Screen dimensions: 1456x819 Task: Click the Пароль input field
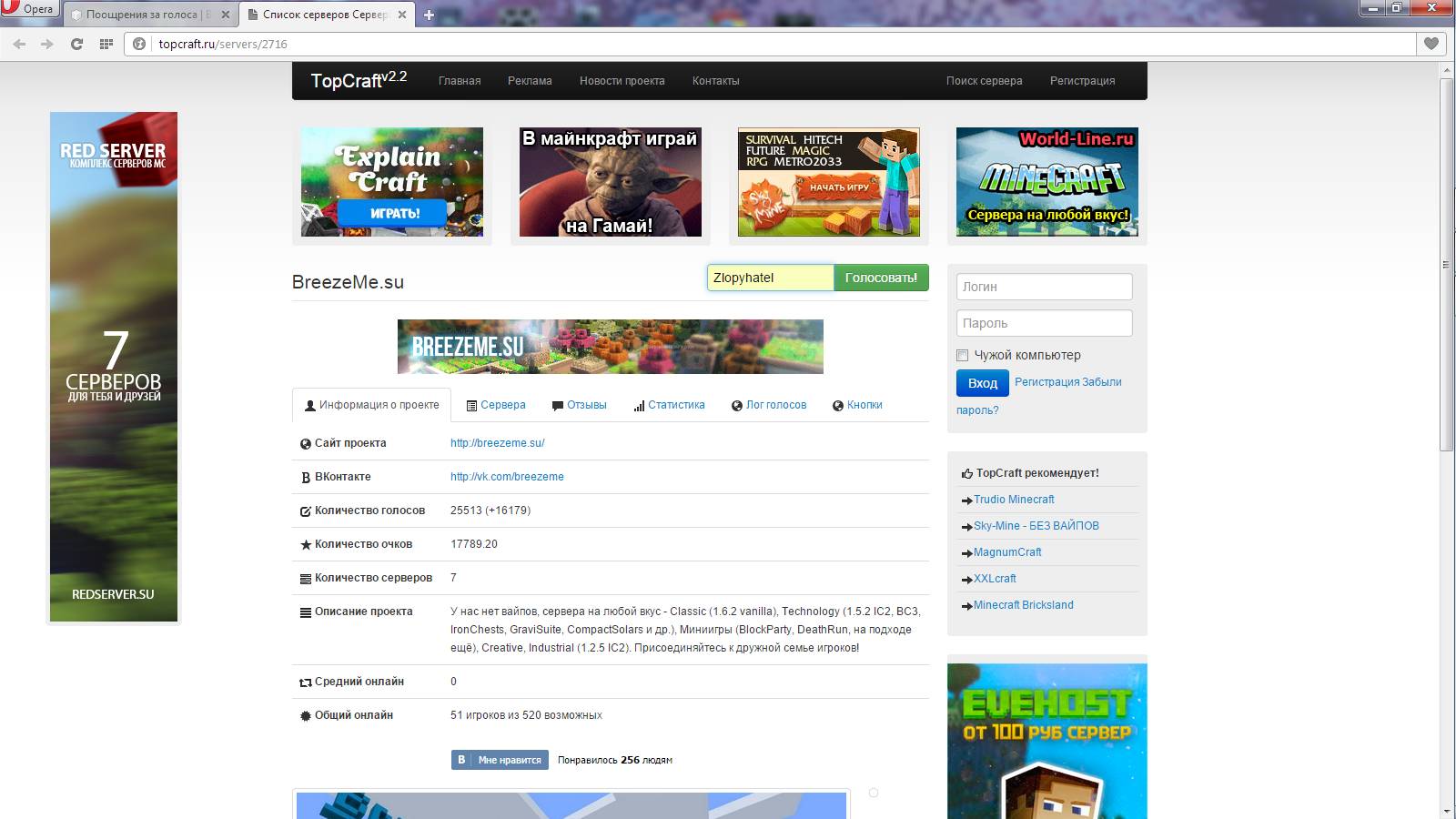click(1044, 323)
